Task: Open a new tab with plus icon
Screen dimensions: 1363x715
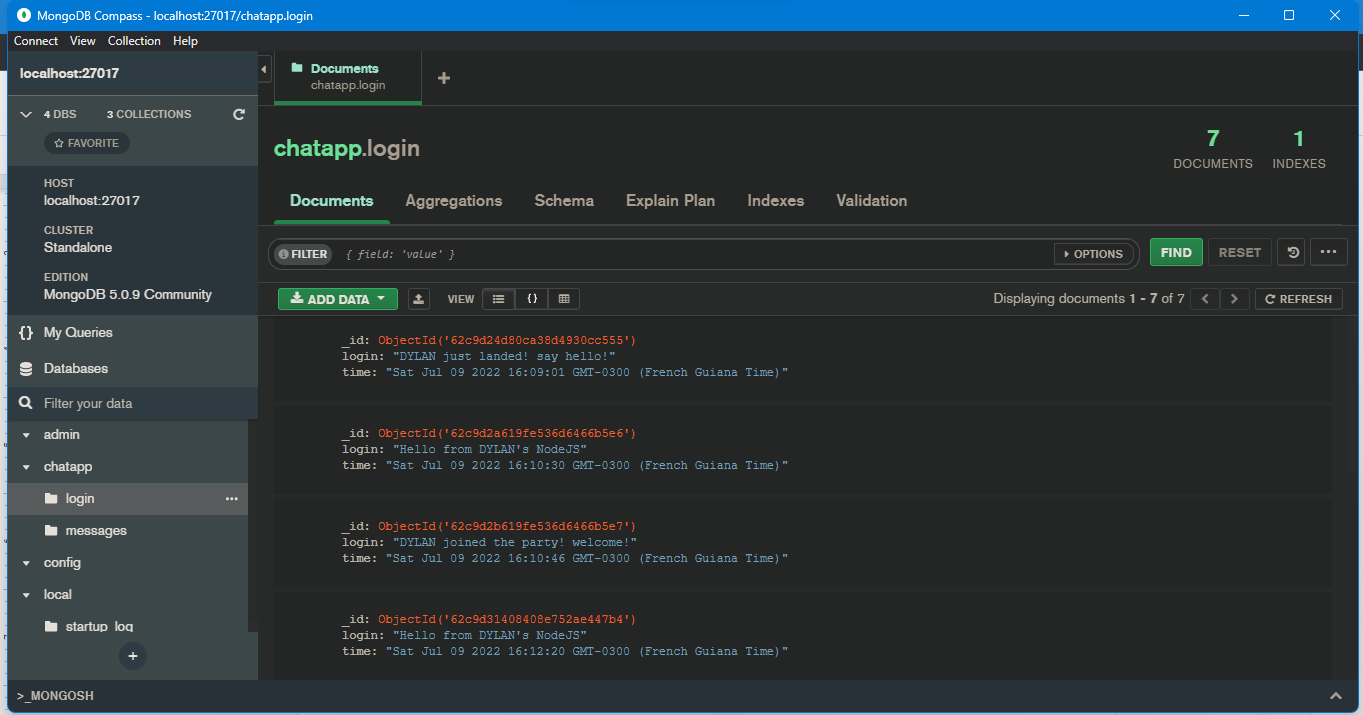Action: [444, 78]
